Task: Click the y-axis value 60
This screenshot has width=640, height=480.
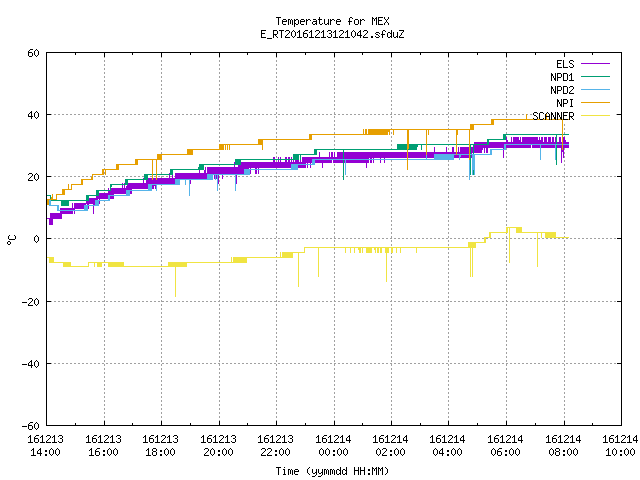Action: click(33, 53)
